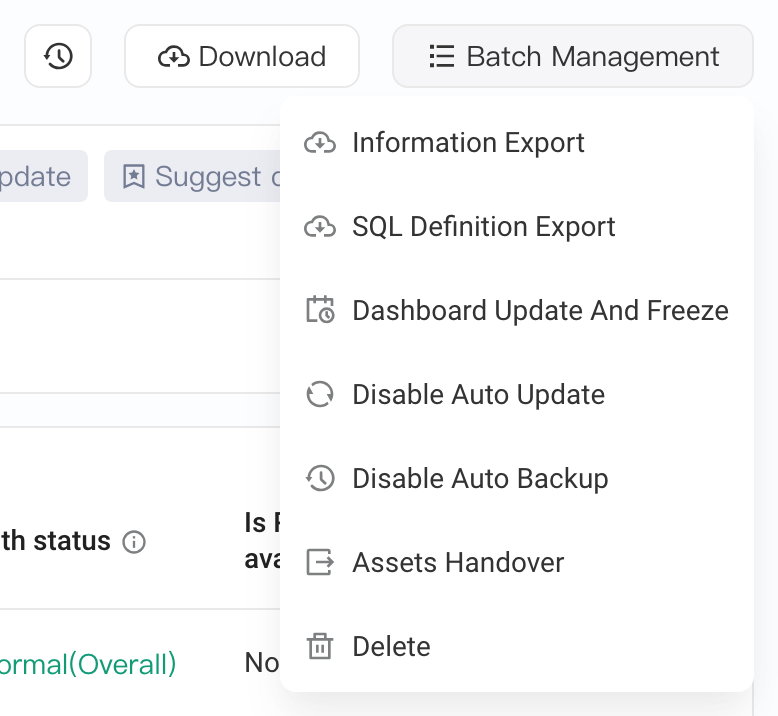Select Dashboard Update And Freeze
Image resolution: width=778 pixels, height=716 pixels.
tap(517, 311)
